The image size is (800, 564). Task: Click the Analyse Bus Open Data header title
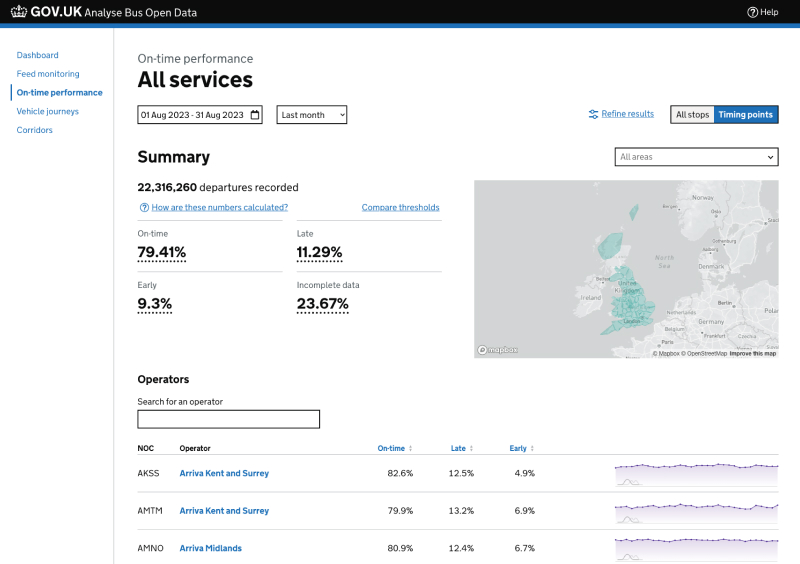[x=141, y=13]
